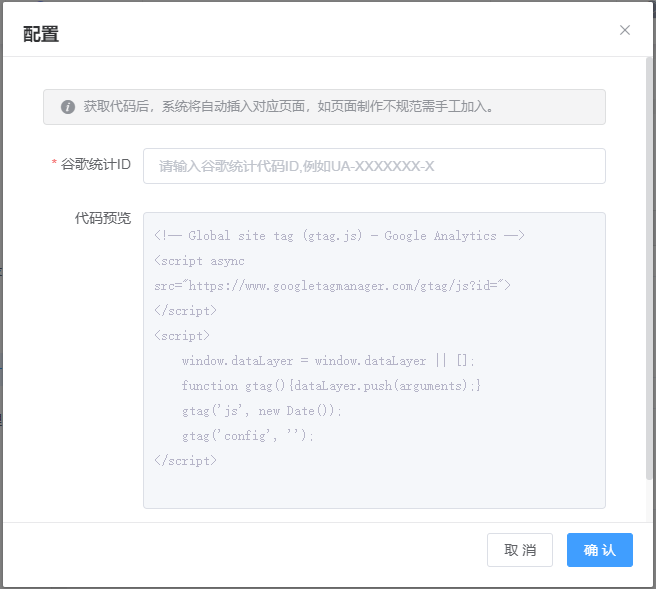Click the Global site tag comment line
The image size is (656, 589).
[x=339, y=236]
